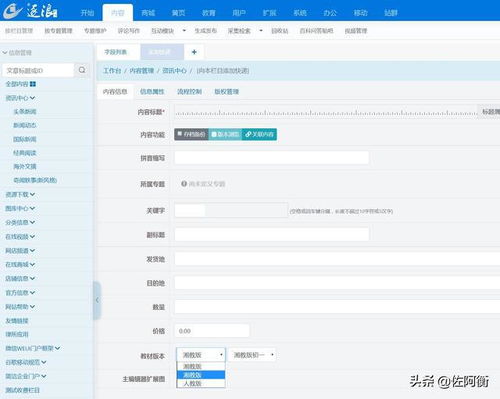Open the 商城 top menu
500x399 pixels.
[148, 13]
